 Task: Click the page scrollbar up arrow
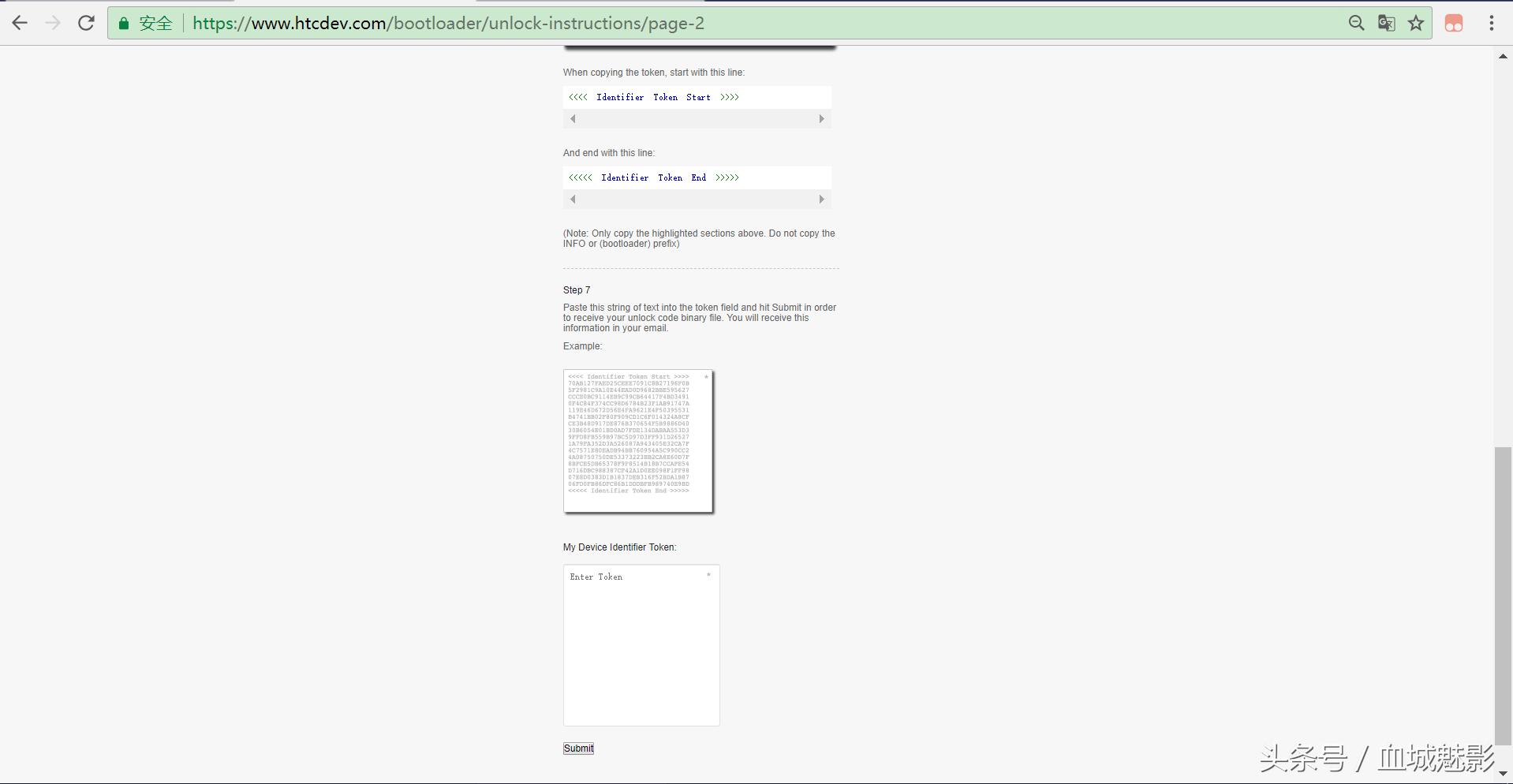click(x=1504, y=56)
